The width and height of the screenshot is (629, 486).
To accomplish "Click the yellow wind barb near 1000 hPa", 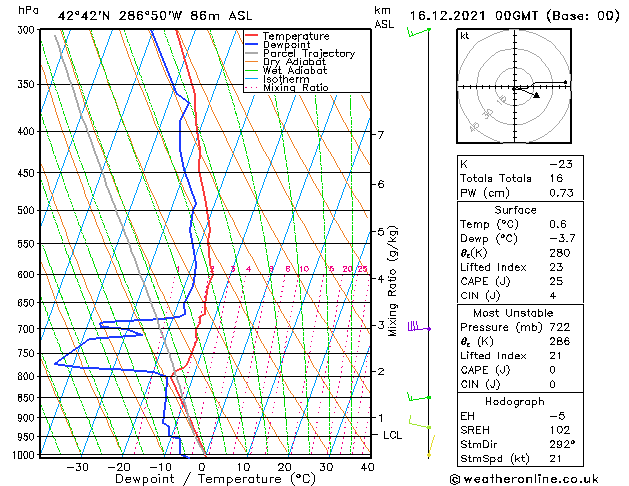I will 431,445.
